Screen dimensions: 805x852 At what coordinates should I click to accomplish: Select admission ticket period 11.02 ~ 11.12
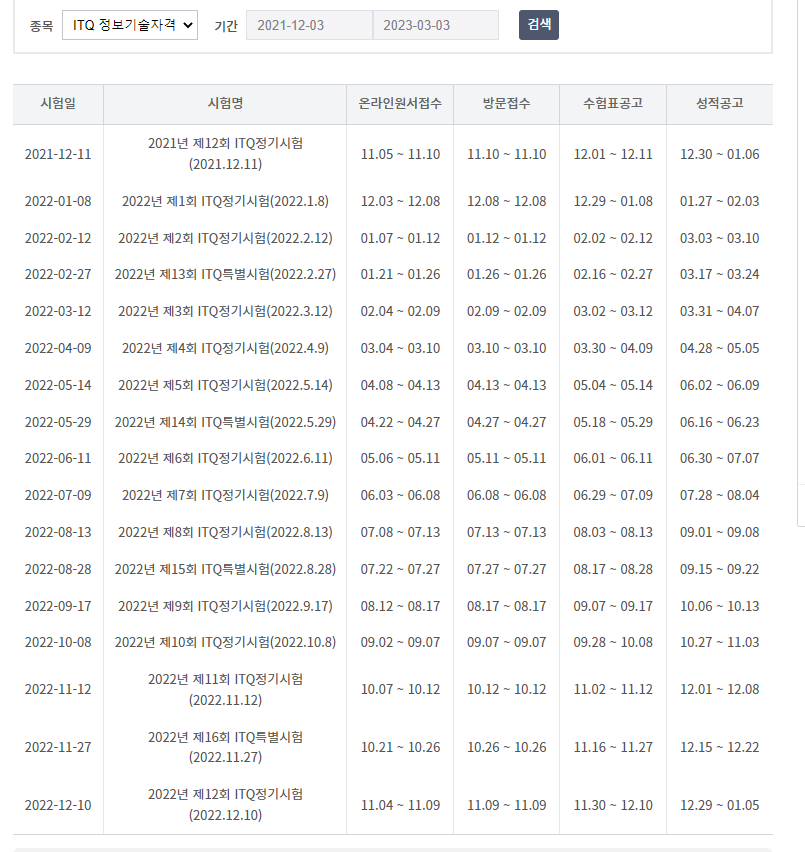pos(613,690)
